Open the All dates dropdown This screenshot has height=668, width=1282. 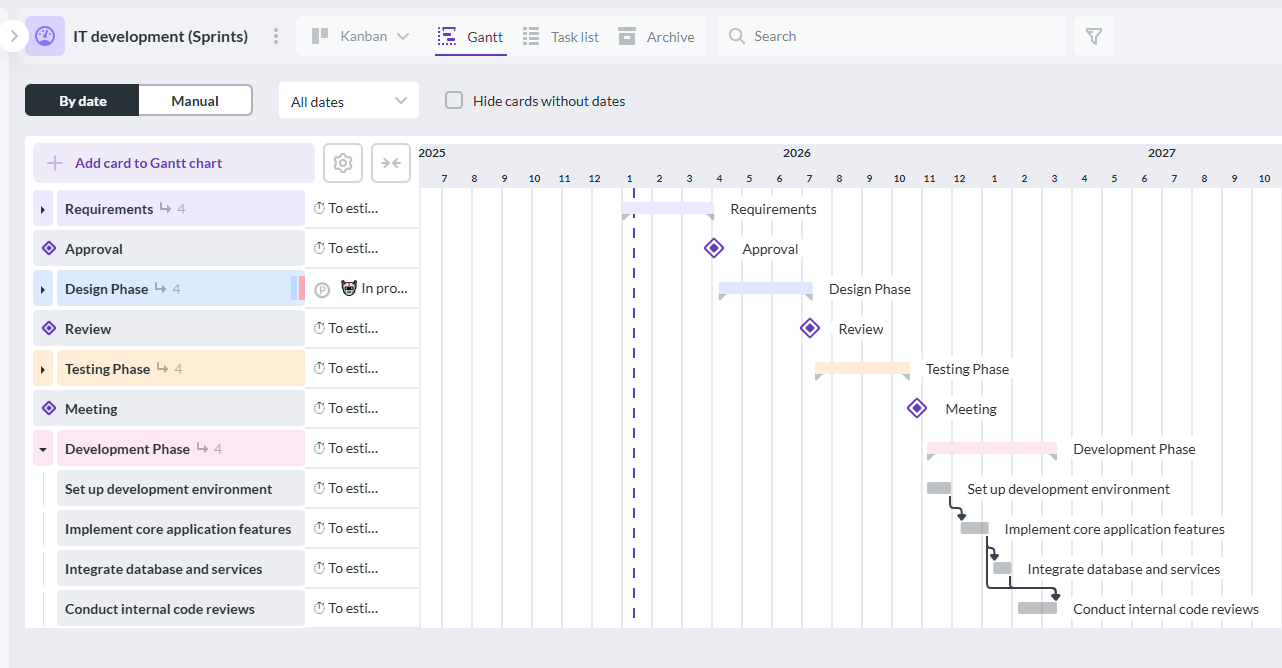coord(348,100)
